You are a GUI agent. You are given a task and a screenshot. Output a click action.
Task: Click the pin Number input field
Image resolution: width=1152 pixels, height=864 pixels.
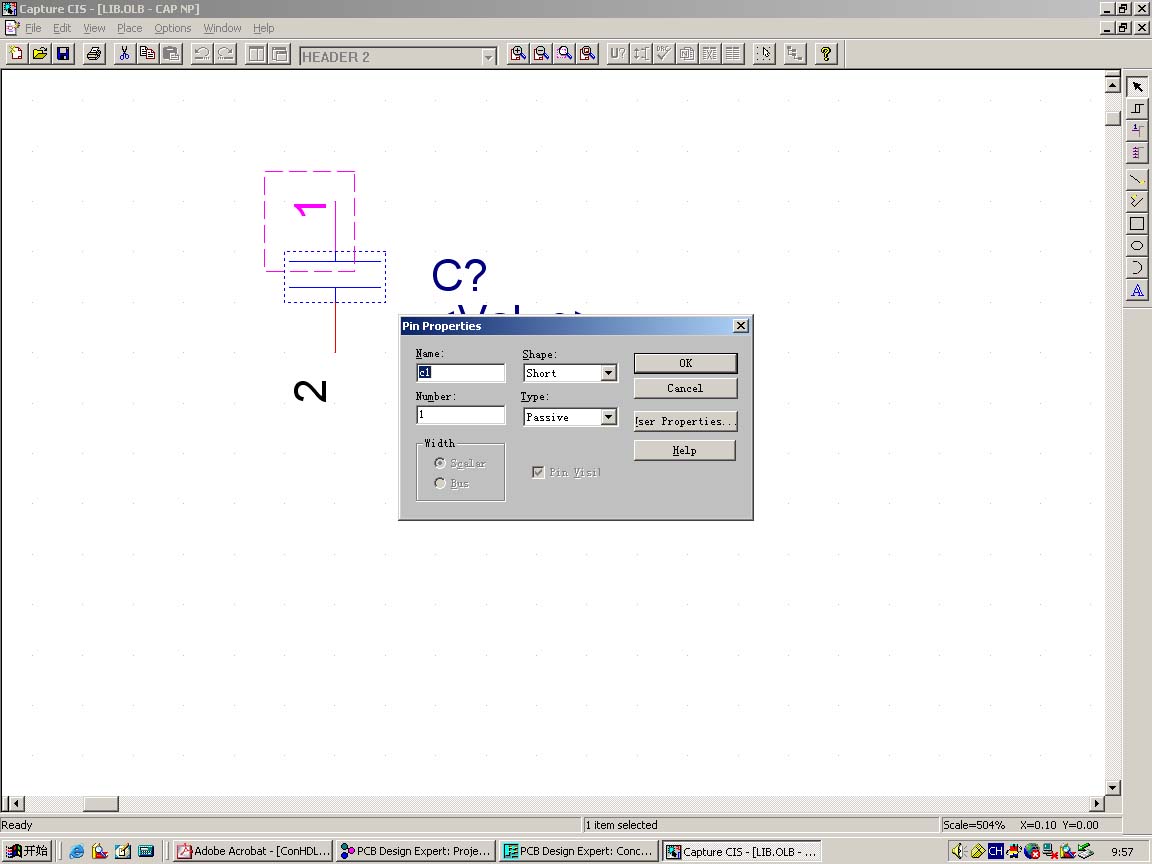click(x=461, y=415)
